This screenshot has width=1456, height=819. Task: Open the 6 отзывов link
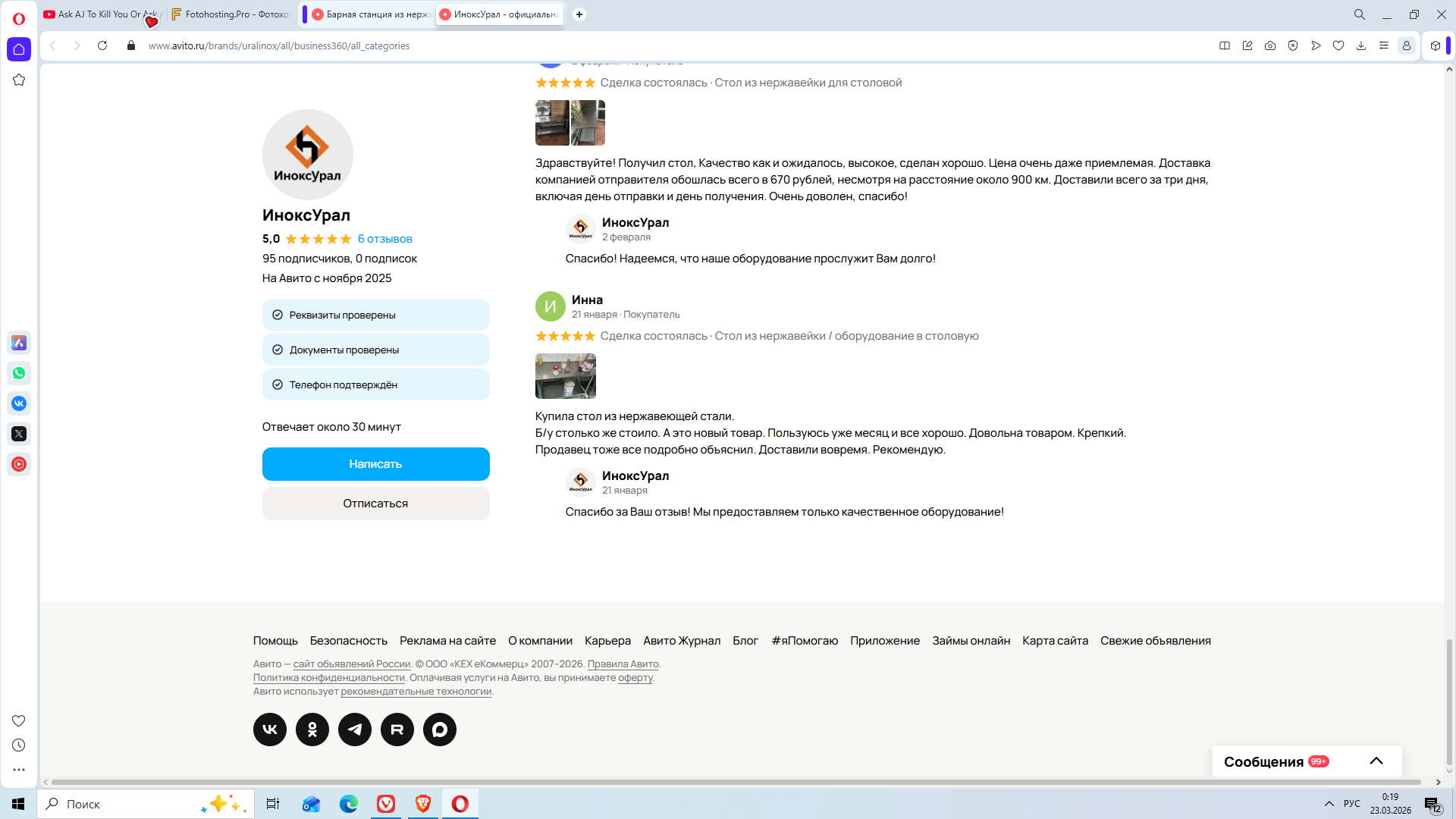(x=385, y=239)
